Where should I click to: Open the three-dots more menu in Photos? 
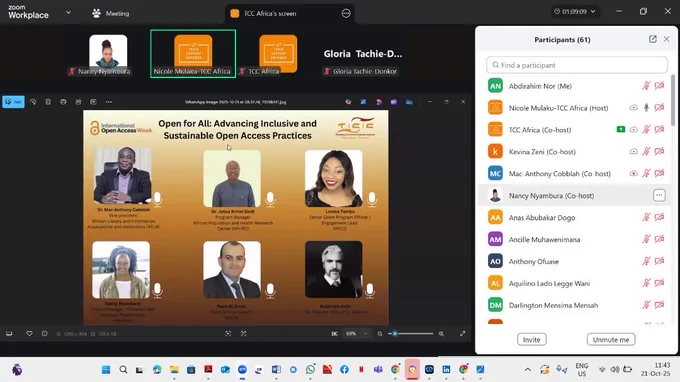[109, 102]
